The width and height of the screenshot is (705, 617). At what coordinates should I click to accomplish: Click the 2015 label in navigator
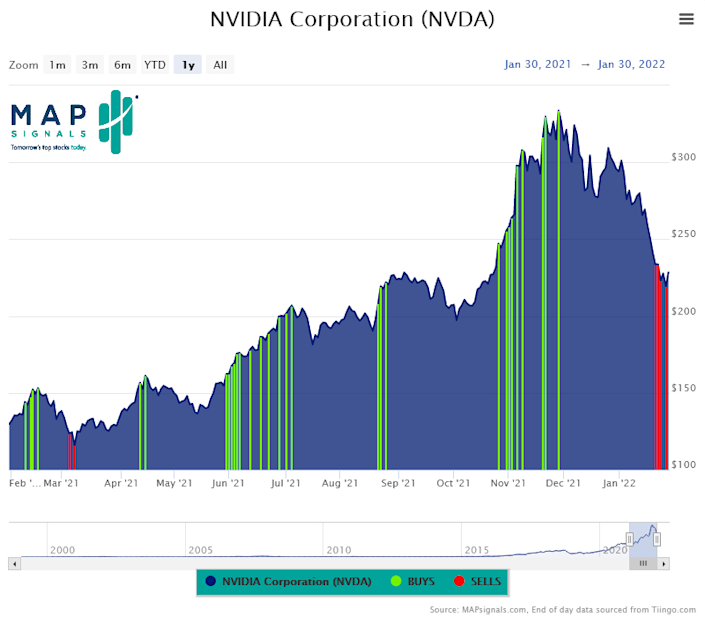pyautogui.click(x=477, y=550)
